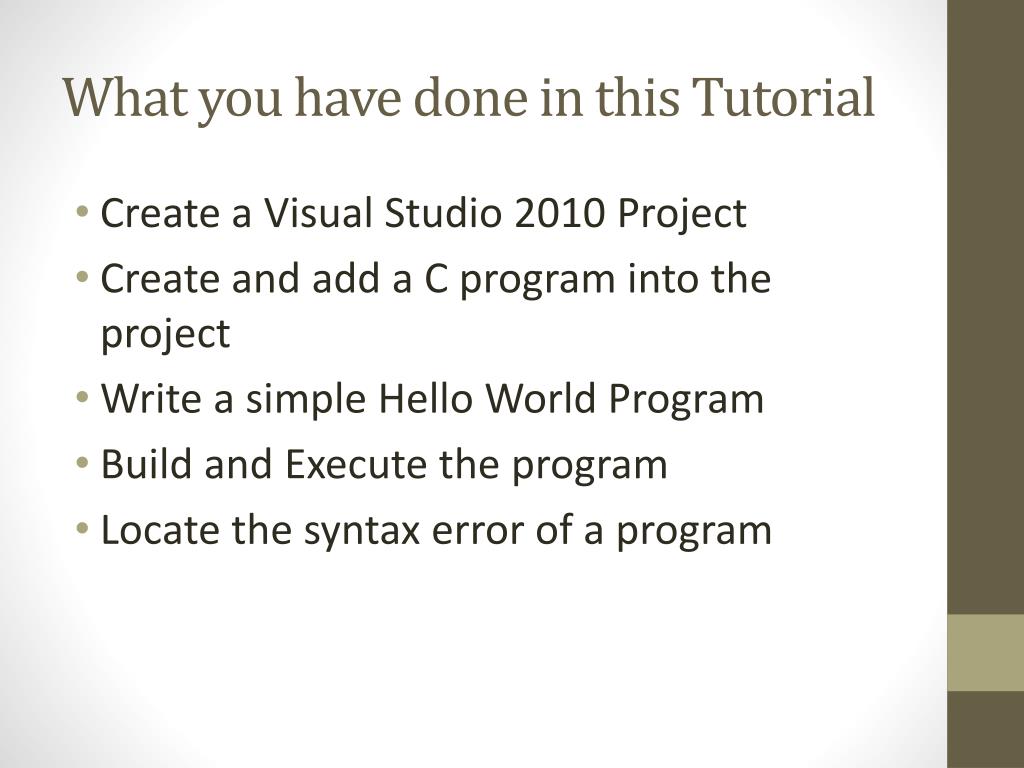Click the light tan block in the sidebar
This screenshot has height=768, width=1024.
[x=985, y=652]
